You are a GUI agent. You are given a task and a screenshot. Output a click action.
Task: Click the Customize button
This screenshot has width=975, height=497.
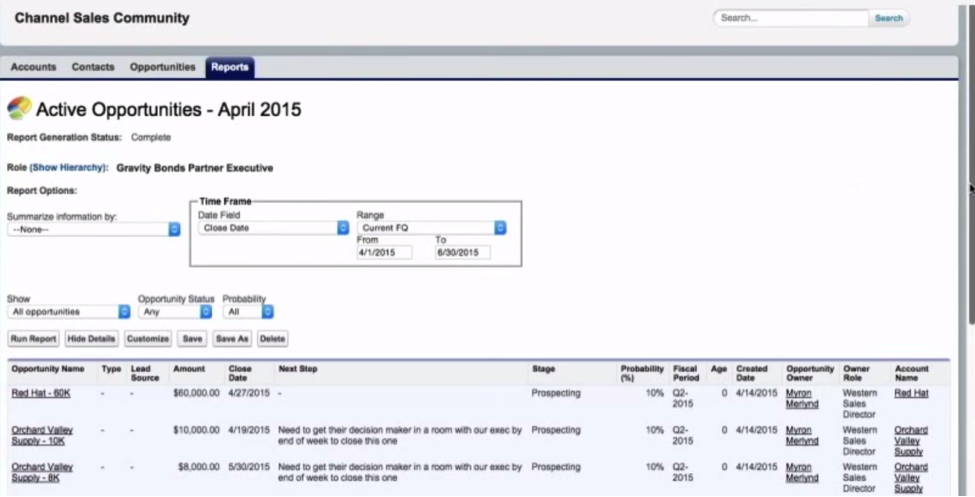(x=148, y=339)
